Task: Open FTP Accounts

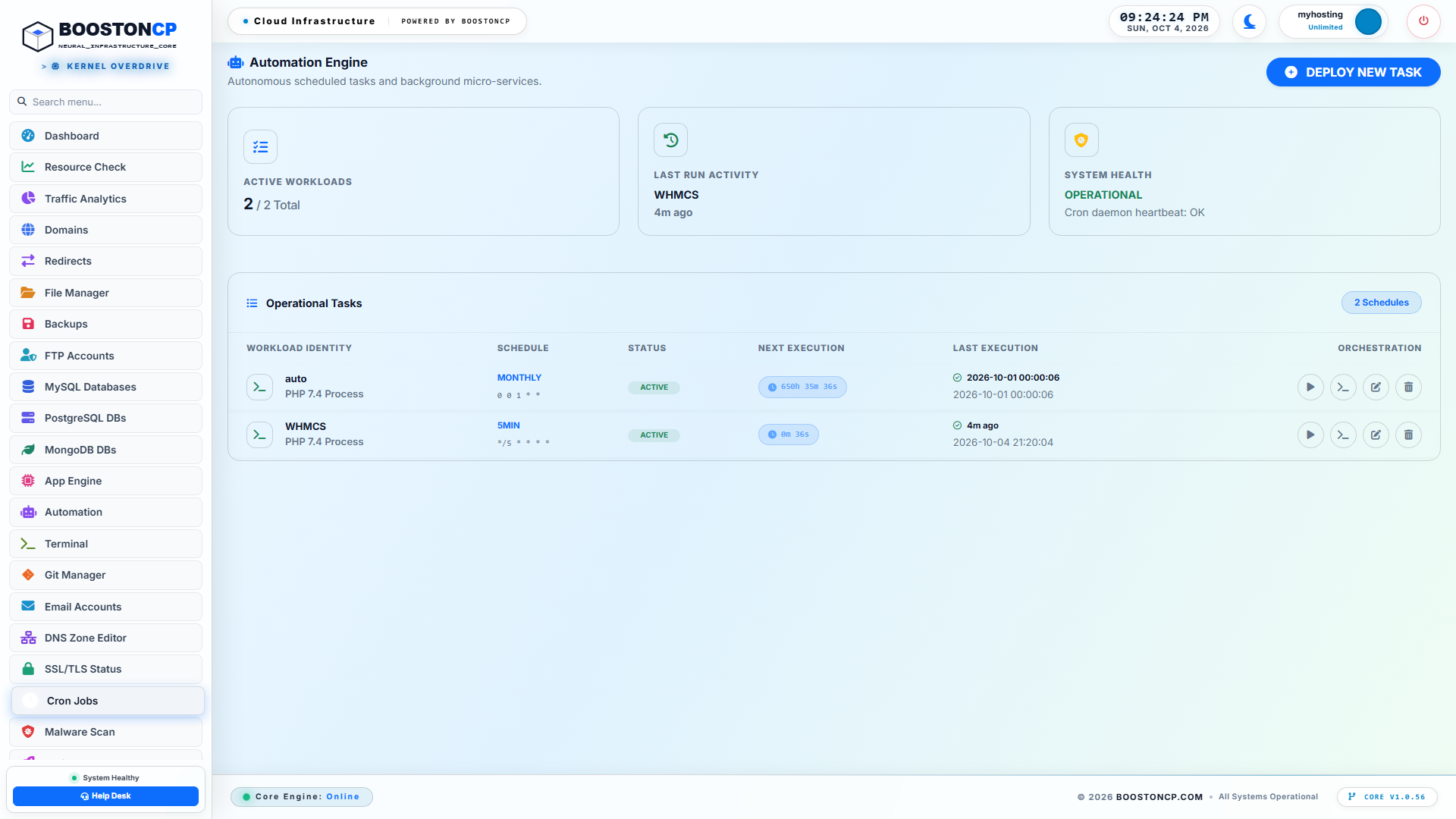Action: pyautogui.click(x=105, y=356)
